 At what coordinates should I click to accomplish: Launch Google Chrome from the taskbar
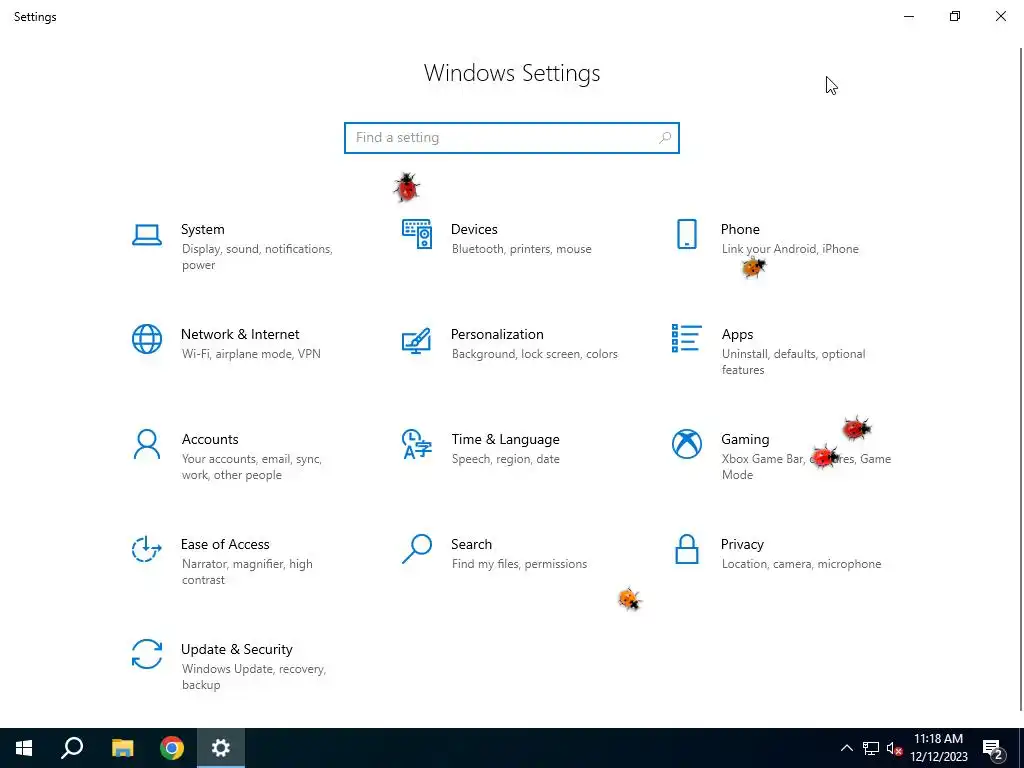coord(172,748)
